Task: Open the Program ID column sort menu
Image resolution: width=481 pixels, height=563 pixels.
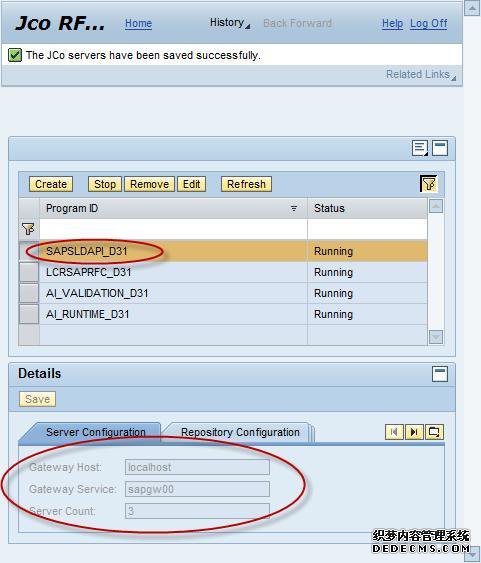Action: pos(294,208)
